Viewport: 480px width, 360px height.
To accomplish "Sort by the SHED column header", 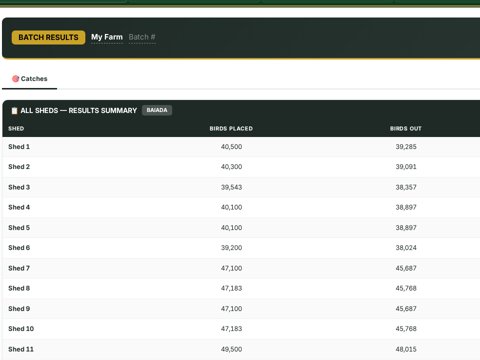I will click(x=16, y=129).
